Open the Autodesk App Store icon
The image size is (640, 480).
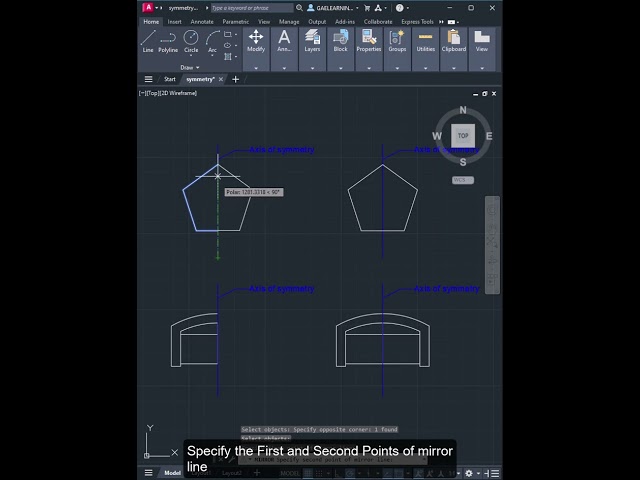(x=378, y=8)
